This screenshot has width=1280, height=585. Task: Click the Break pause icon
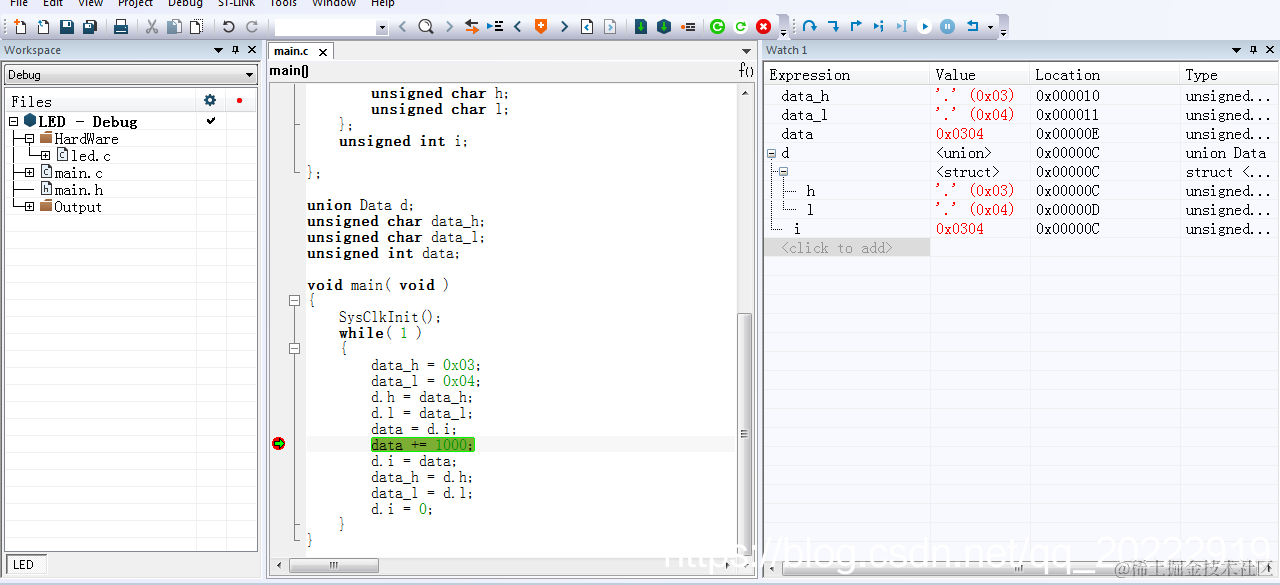(x=948, y=27)
